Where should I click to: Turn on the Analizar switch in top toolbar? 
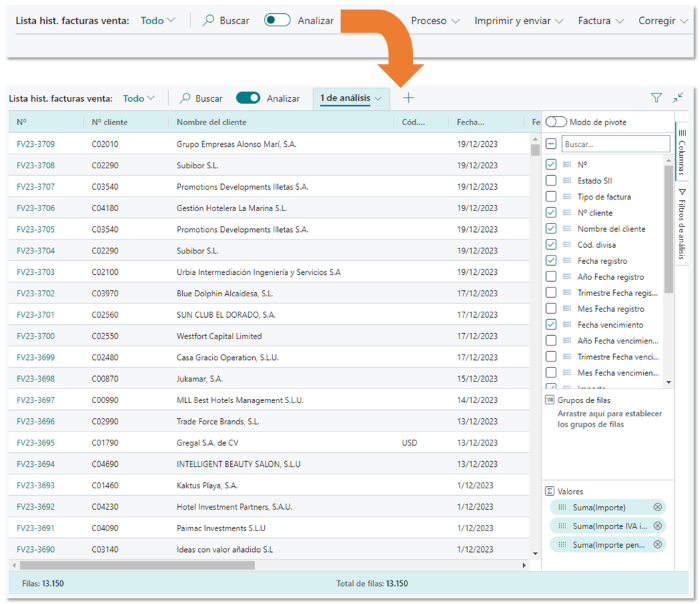pos(277,20)
